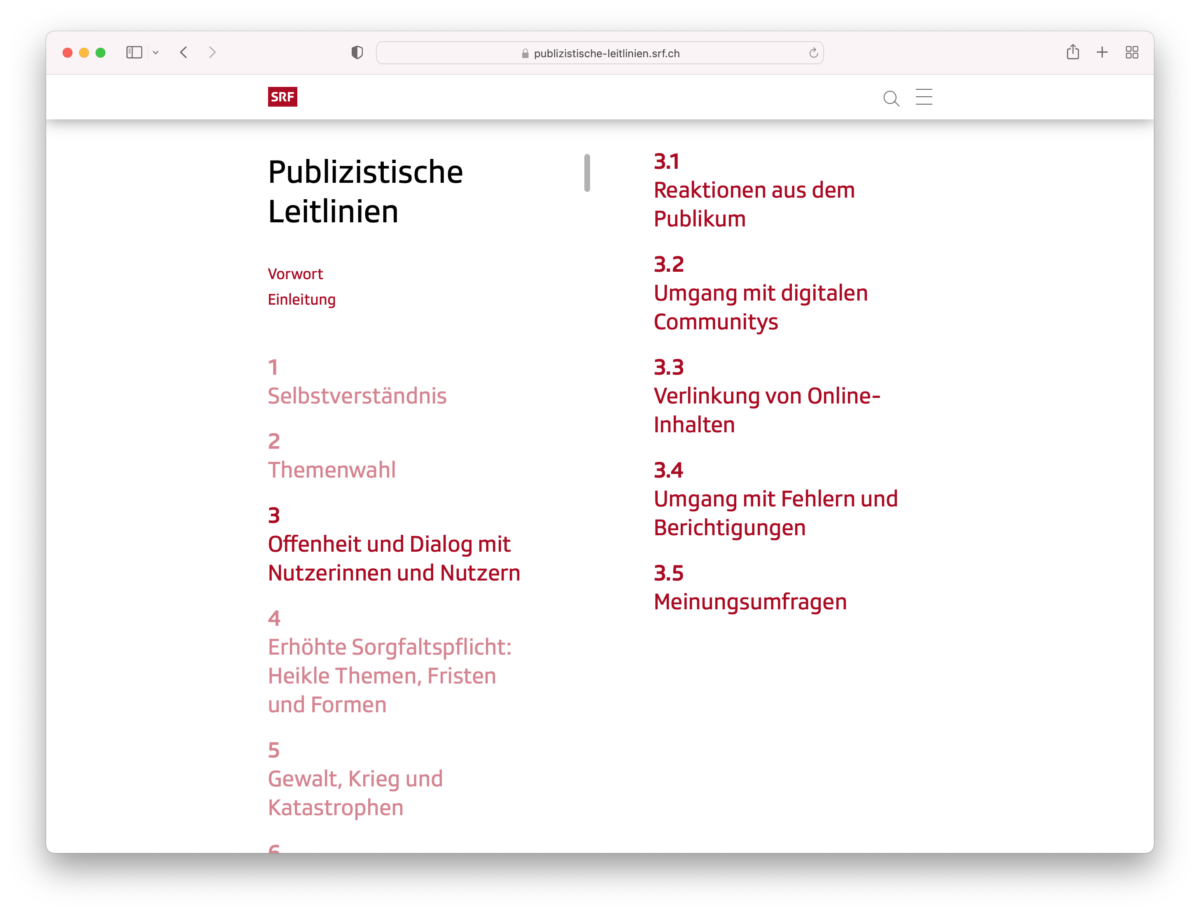Toggle the Safari sidebar button
Screen dimensions: 1200x914
coord(134,53)
